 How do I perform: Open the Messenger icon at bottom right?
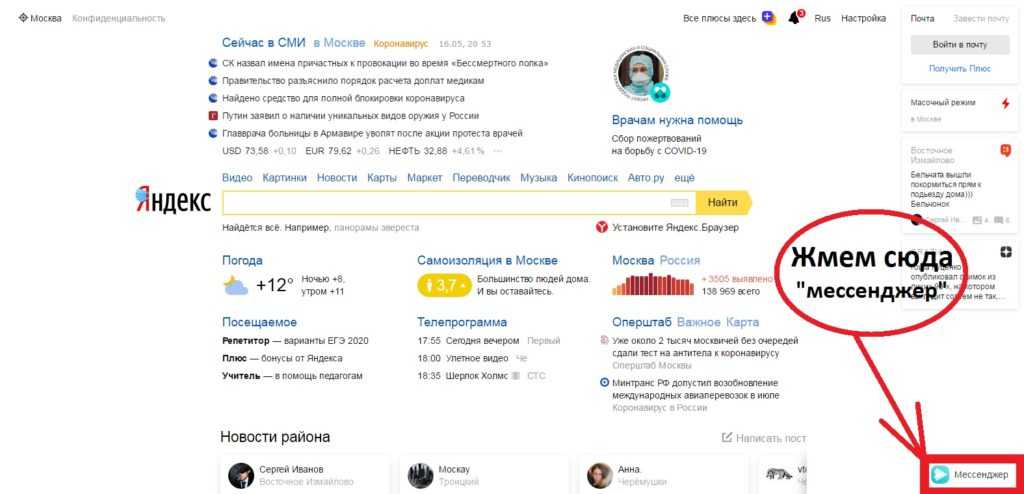(940, 474)
